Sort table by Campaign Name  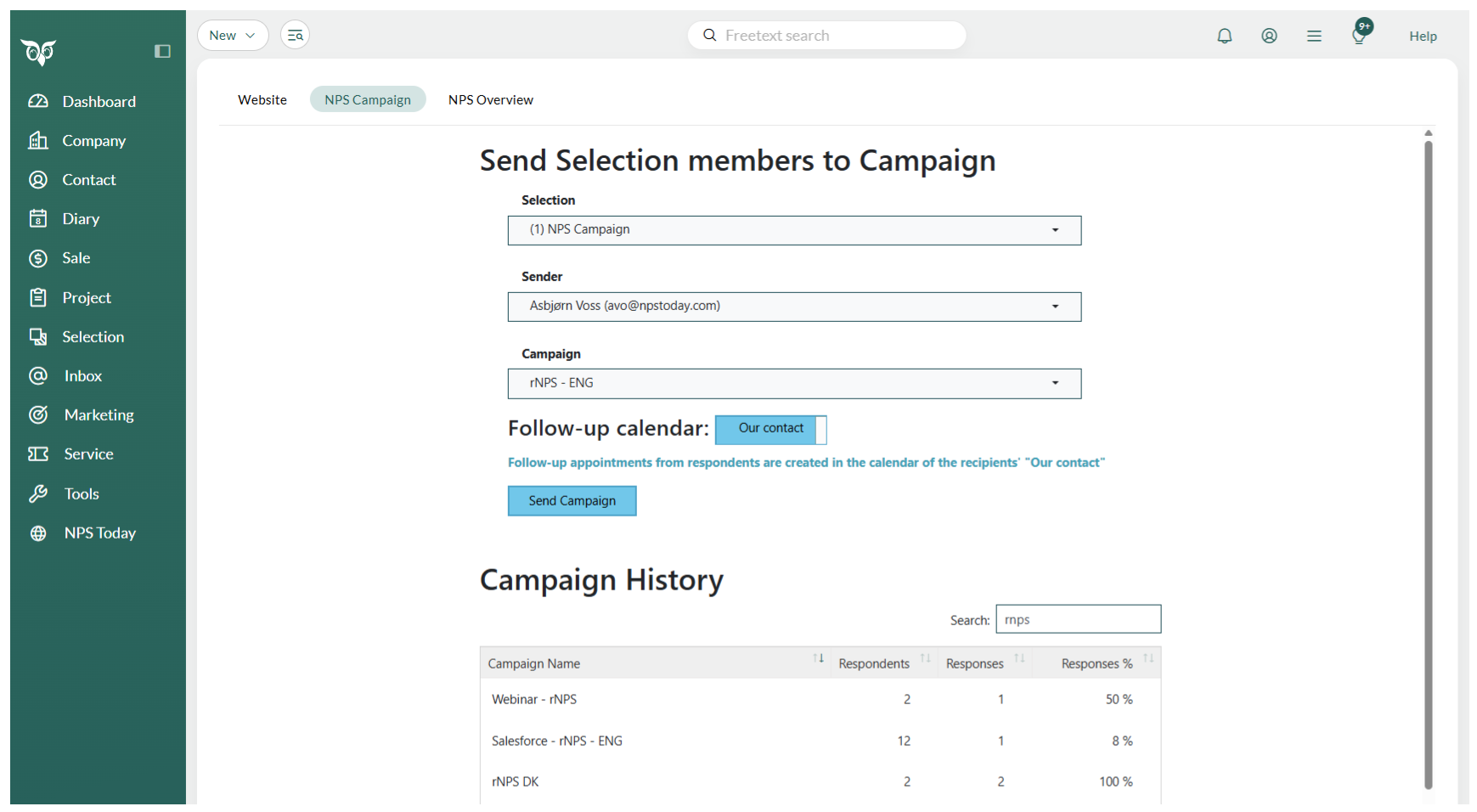click(818, 659)
